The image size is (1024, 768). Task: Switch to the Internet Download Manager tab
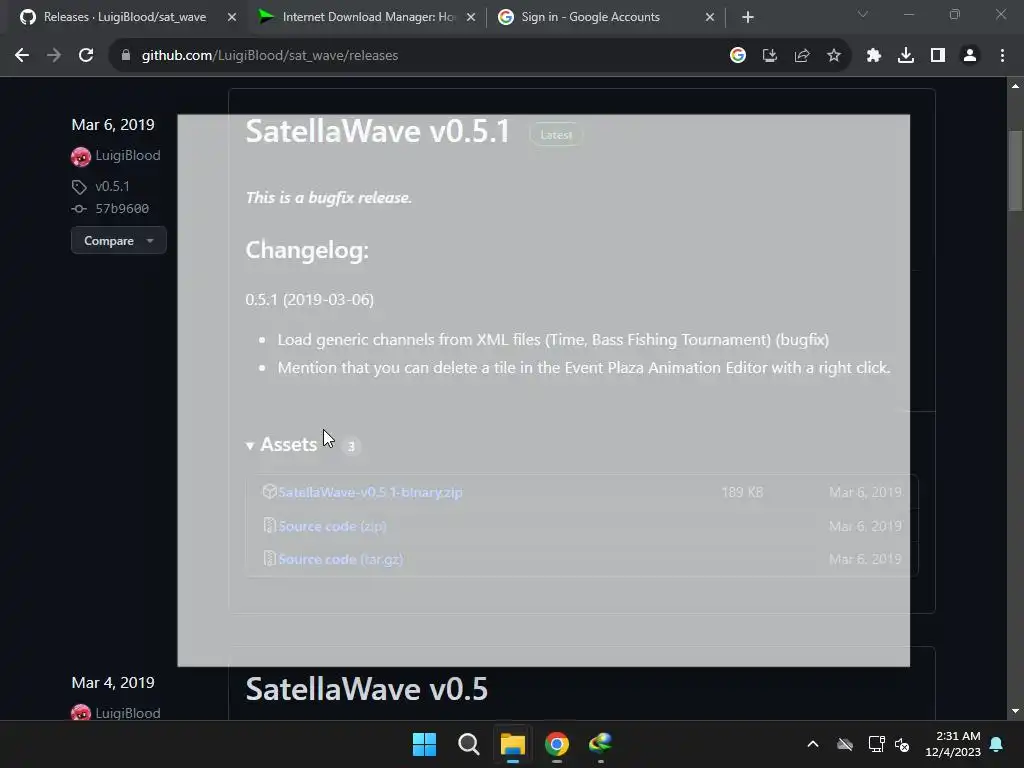(366, 18)
